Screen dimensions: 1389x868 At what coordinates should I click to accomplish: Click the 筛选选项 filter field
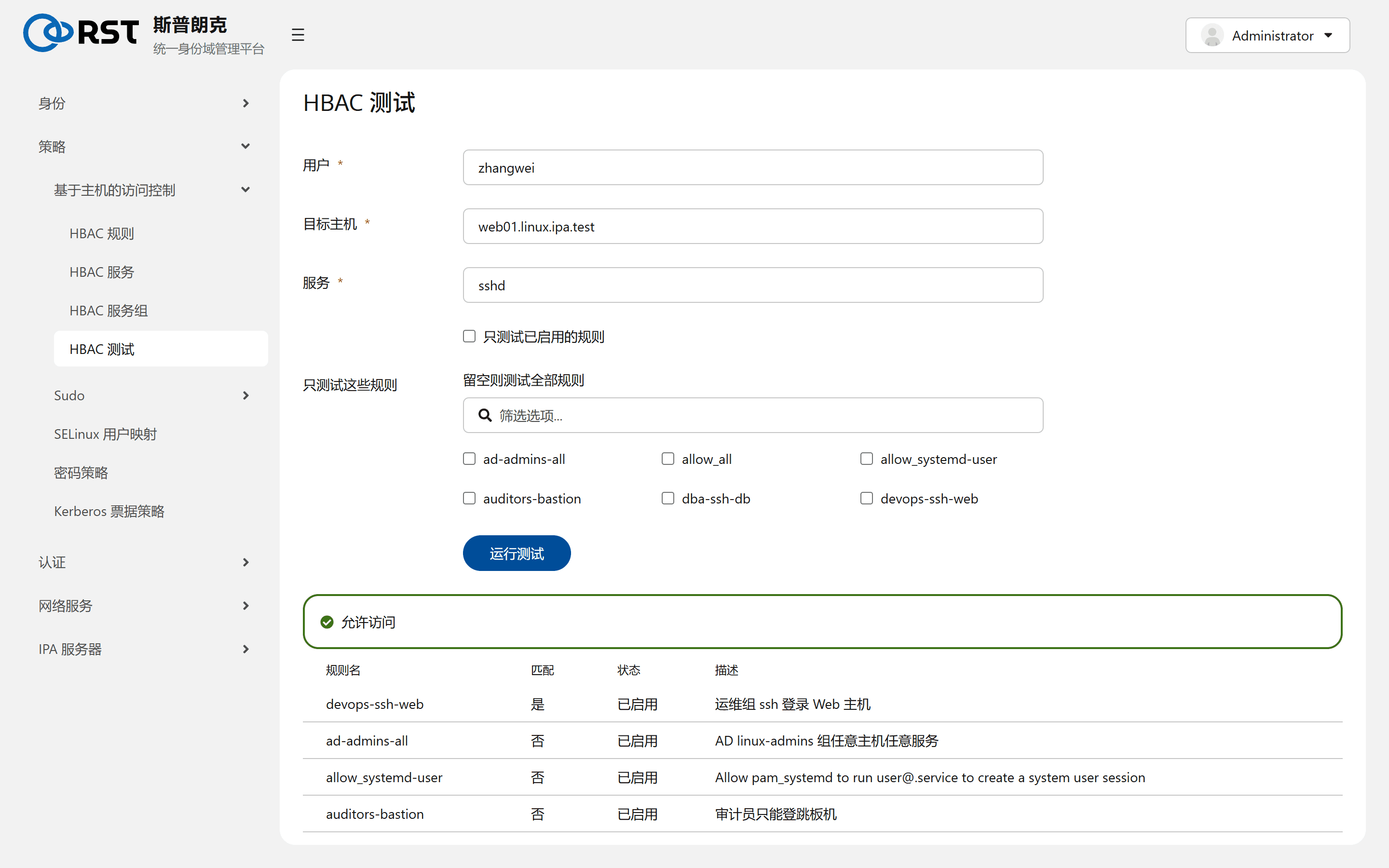pos(753,415)
